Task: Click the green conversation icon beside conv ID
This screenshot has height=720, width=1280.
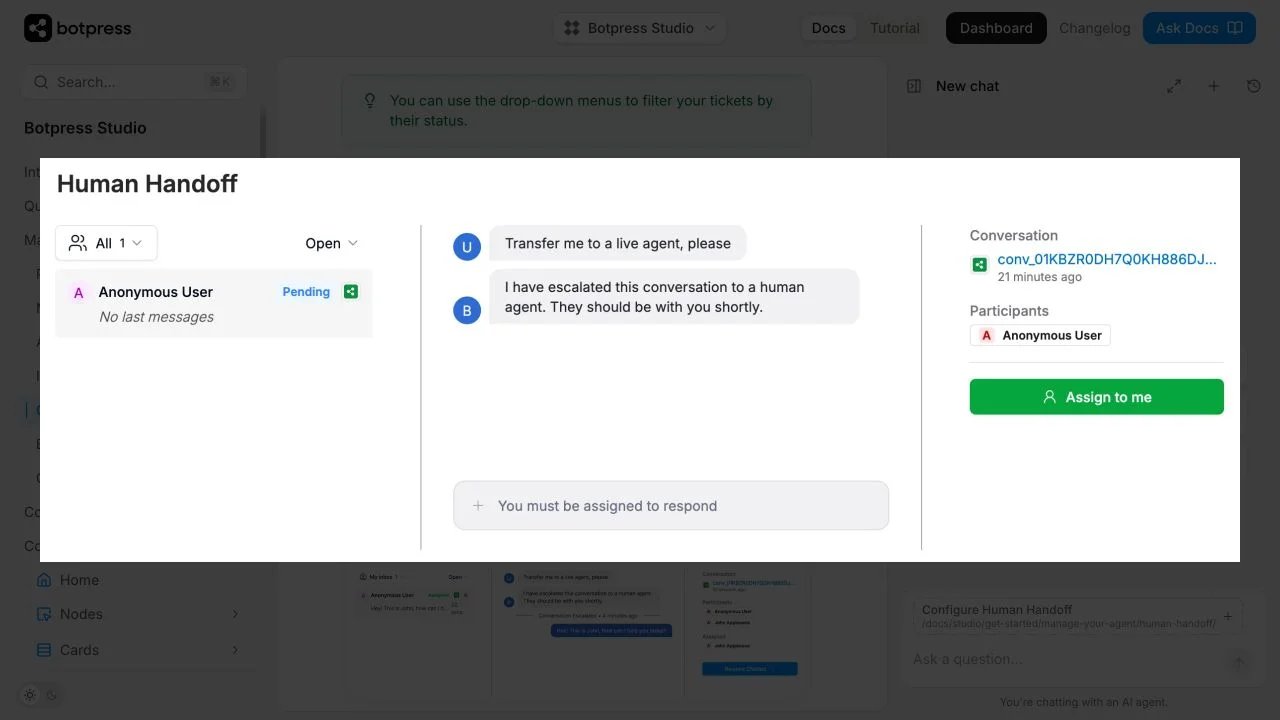Action: [x=980, y=265]
